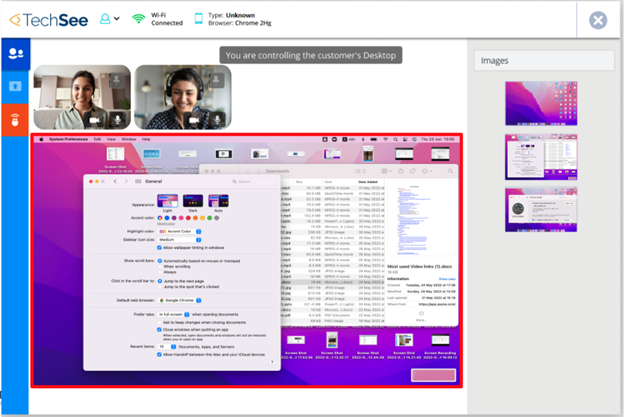
Task: Pin the headset agent video tile
Action: click(216, 80)
